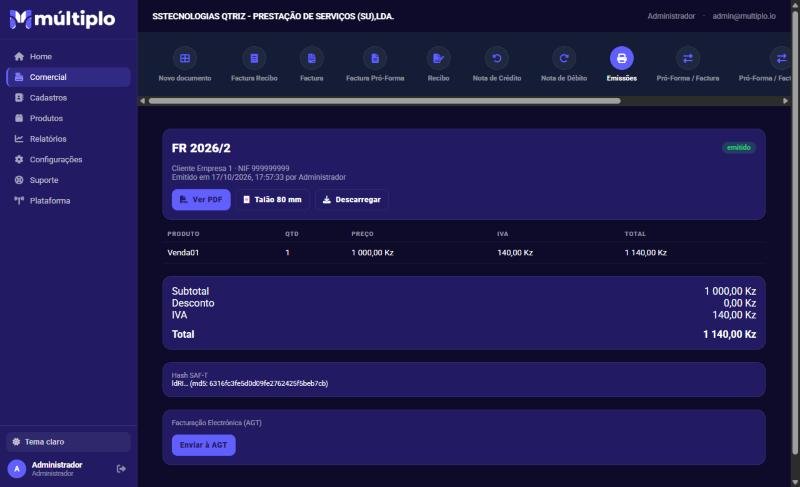Click the Ver PDF button
Viewport: 800px width, 487px height.
[201, 199]
